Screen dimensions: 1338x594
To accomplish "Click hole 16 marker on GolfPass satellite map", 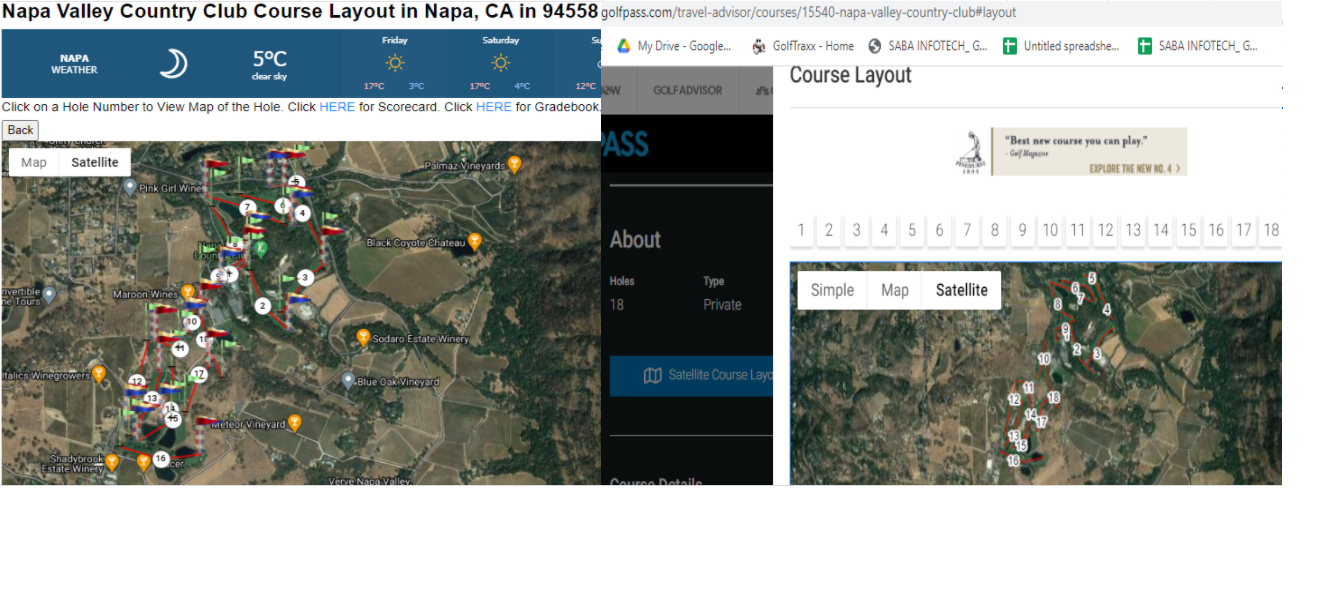I will pyautogui.click(x=1013, y=461).
